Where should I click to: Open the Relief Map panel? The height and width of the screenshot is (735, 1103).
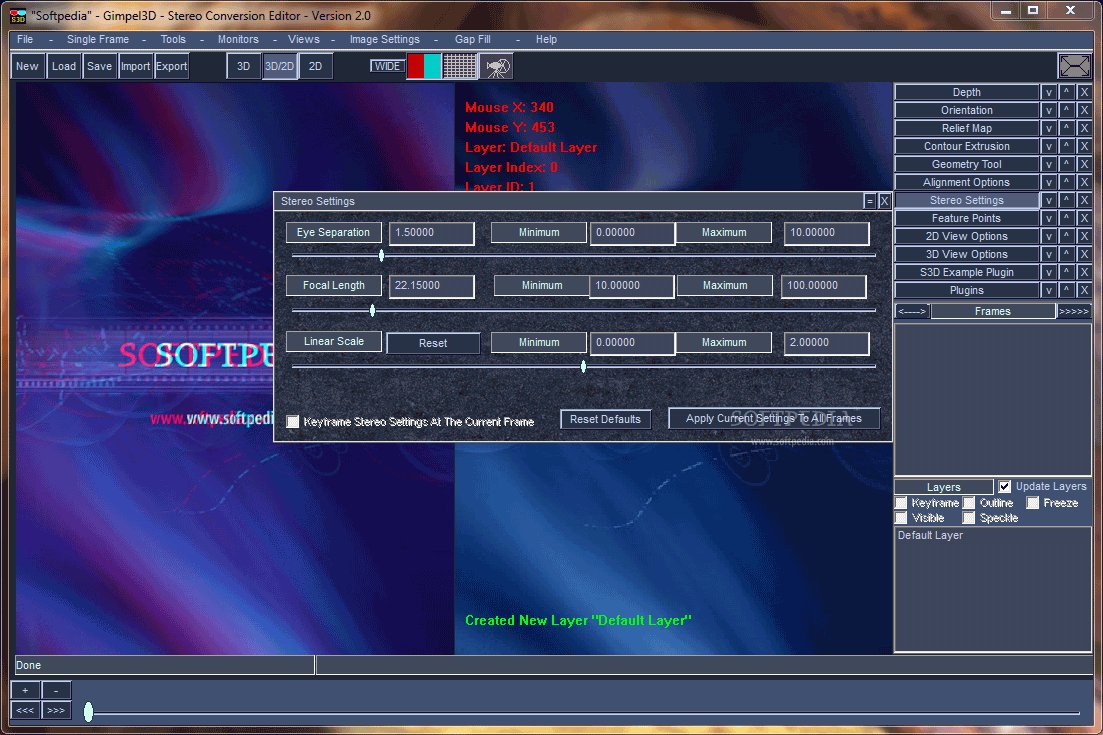point(967,128)
